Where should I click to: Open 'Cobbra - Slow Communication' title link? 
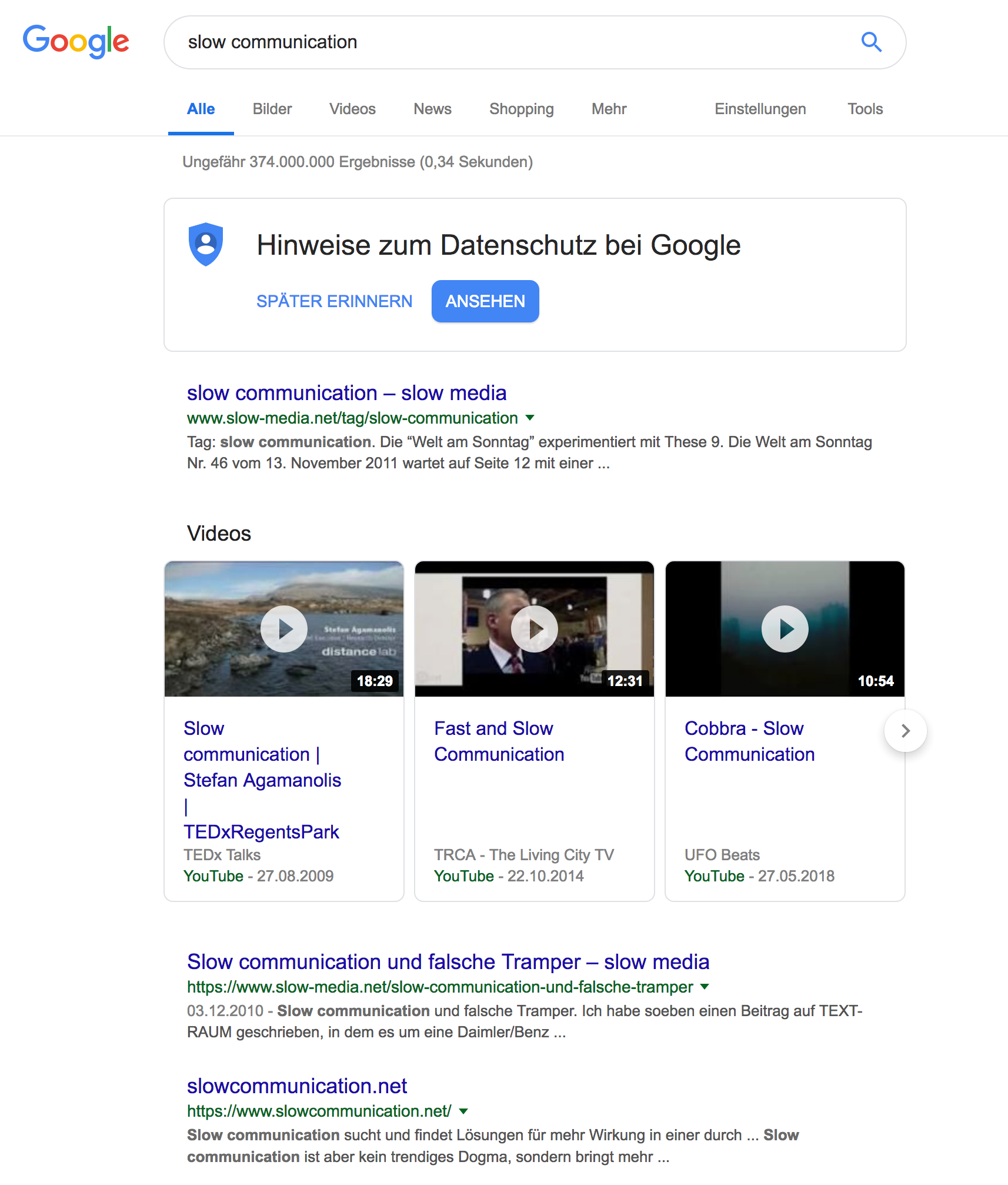pyautogui.click(x=750, y=741)
